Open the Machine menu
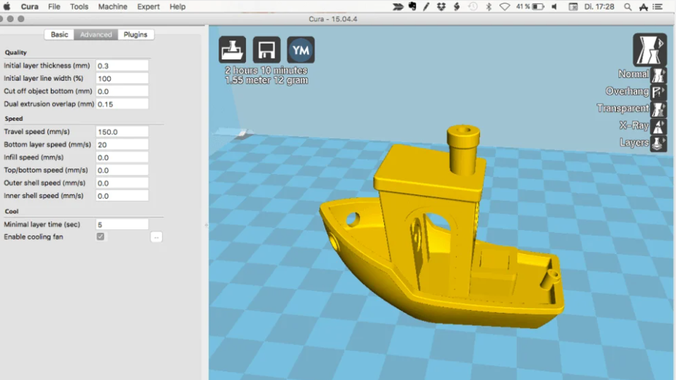Viewport: 676px width, 380px height. click(113, 6)
